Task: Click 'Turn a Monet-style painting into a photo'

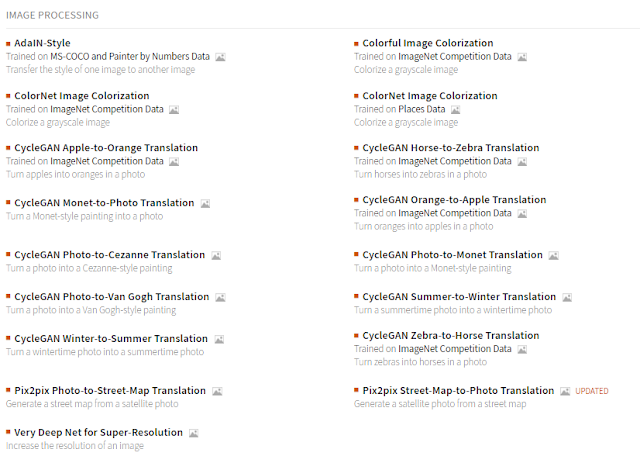Action: click(84, 216)
